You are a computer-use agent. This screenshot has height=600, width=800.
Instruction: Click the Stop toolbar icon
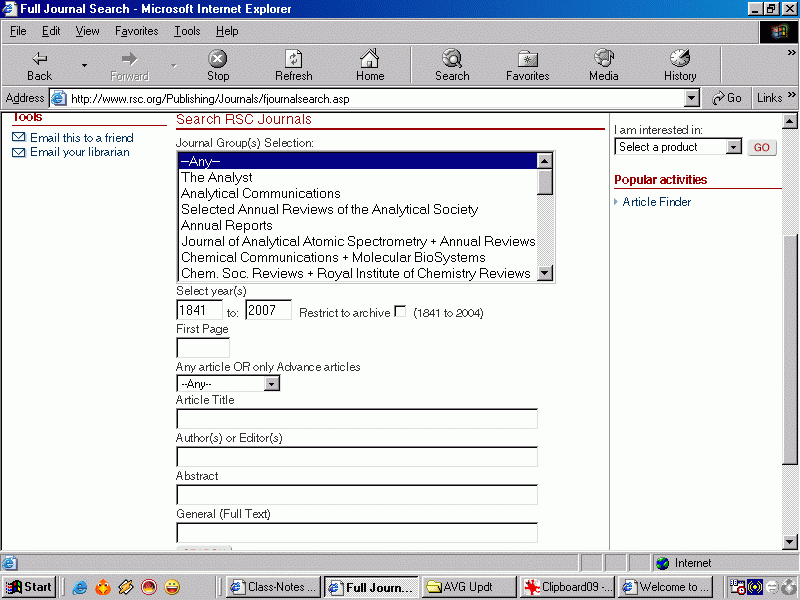[x=218, y=59]
